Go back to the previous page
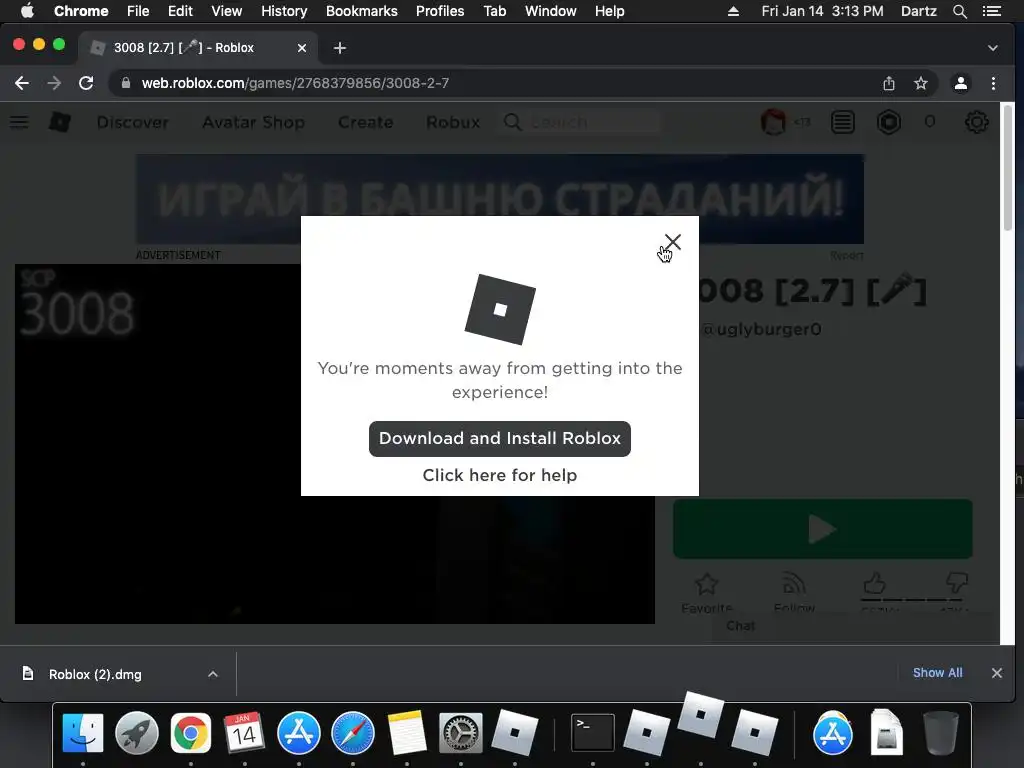Screen dimensions: 1024x768 tap(22, 83)
